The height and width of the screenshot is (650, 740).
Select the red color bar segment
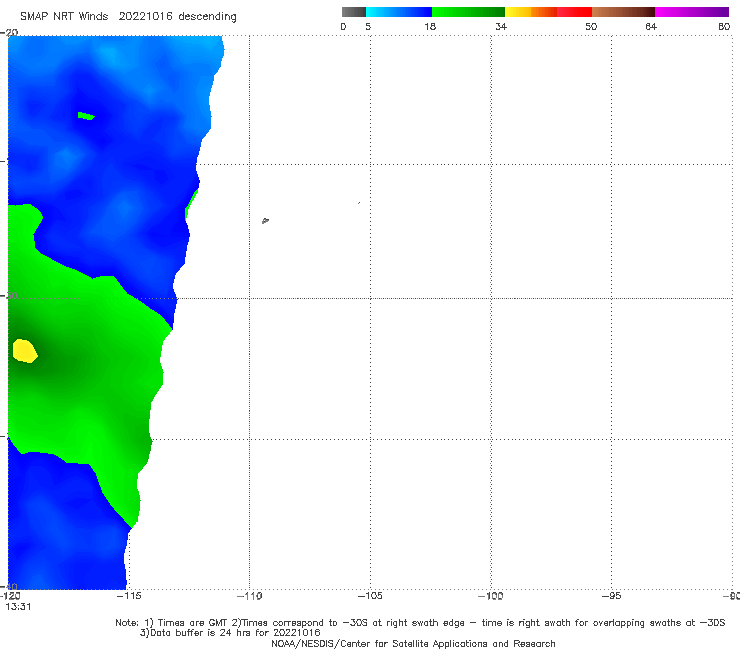tap(574, 12)
